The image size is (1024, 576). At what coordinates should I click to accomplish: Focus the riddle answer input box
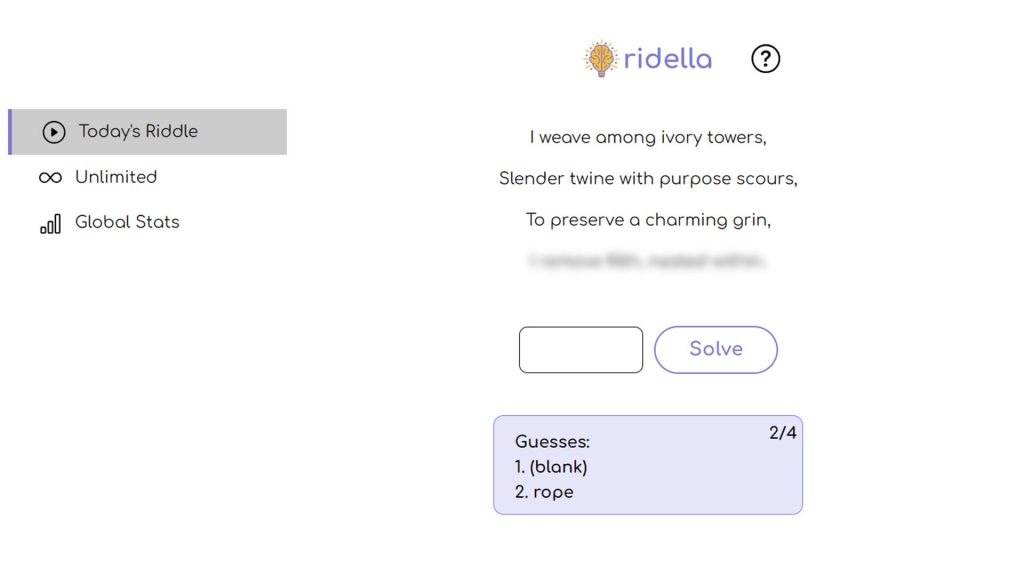581,350
